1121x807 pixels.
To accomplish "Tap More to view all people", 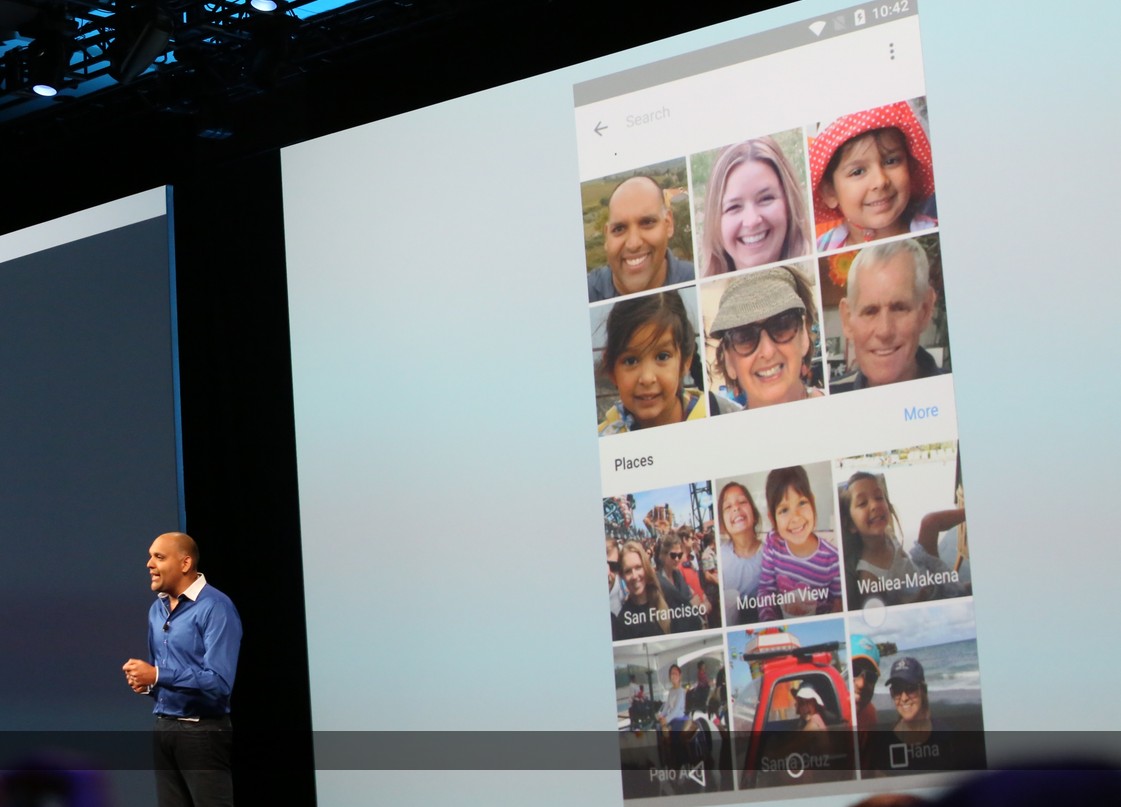I will (922, 411).
